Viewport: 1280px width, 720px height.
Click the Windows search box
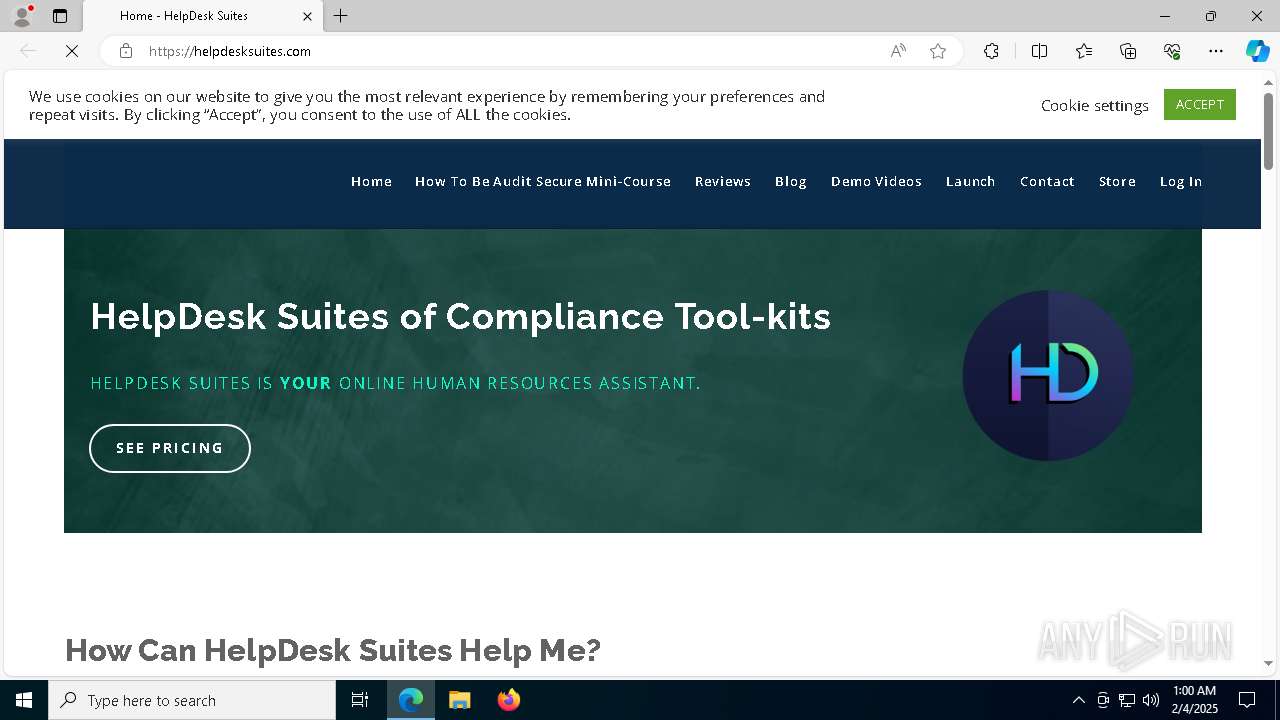click(192, 700)
